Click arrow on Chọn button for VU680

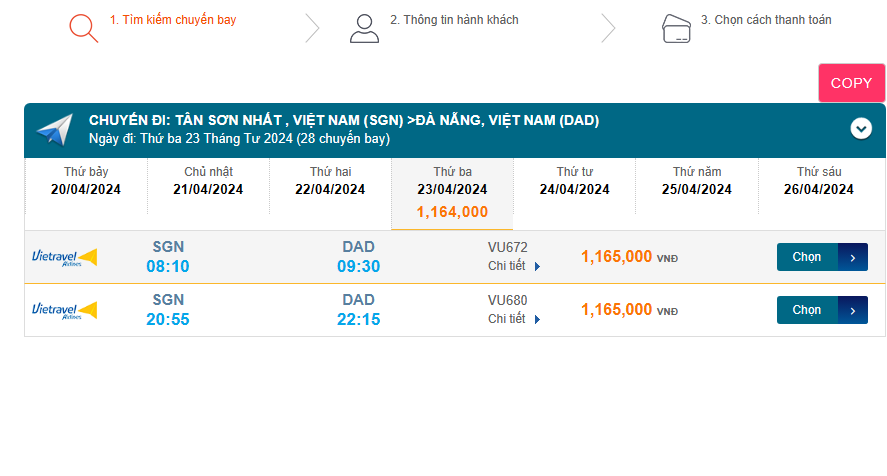pyautogui.click(x=852, y=310)
